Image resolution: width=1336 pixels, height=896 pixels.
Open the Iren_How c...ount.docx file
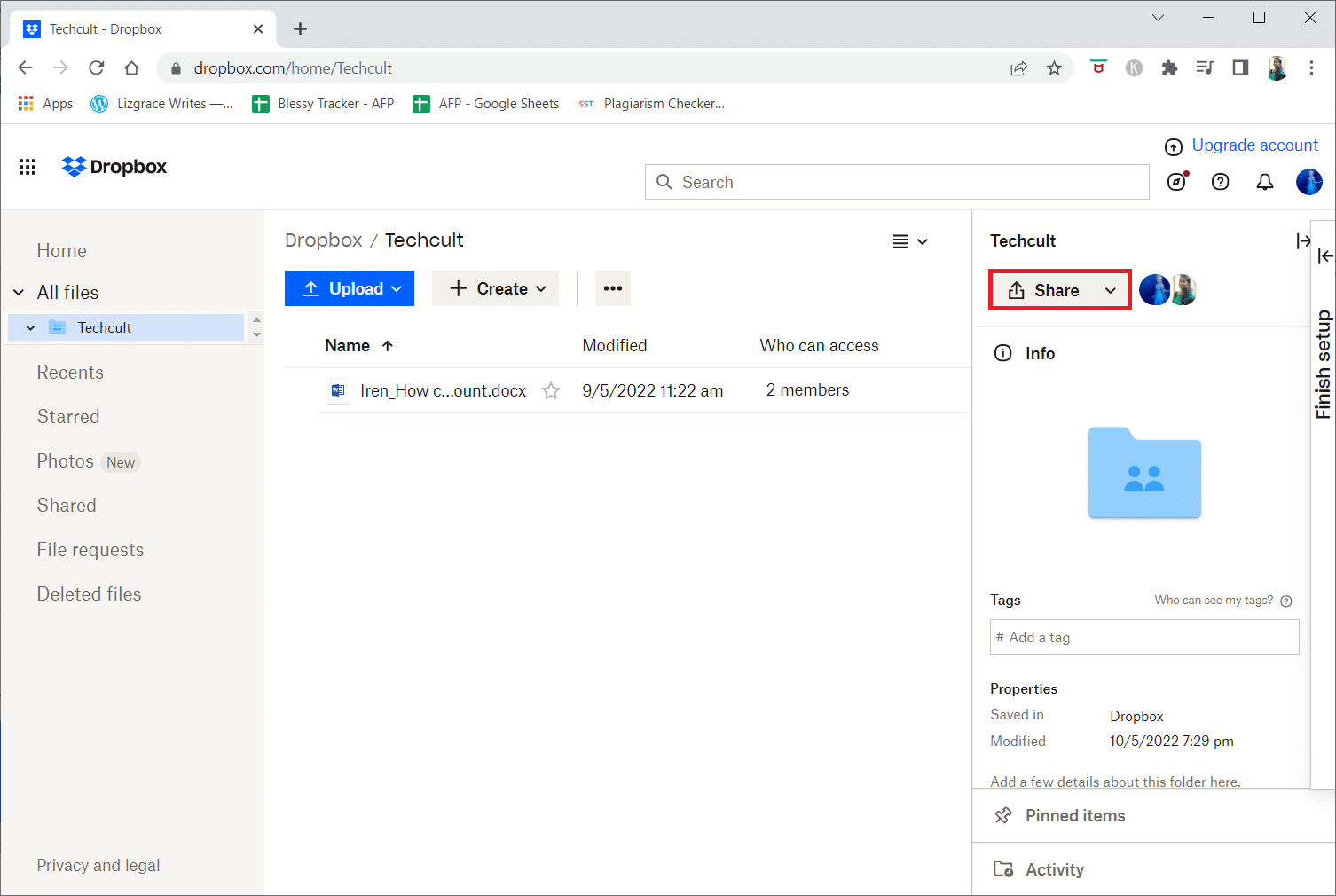[443, 390]
